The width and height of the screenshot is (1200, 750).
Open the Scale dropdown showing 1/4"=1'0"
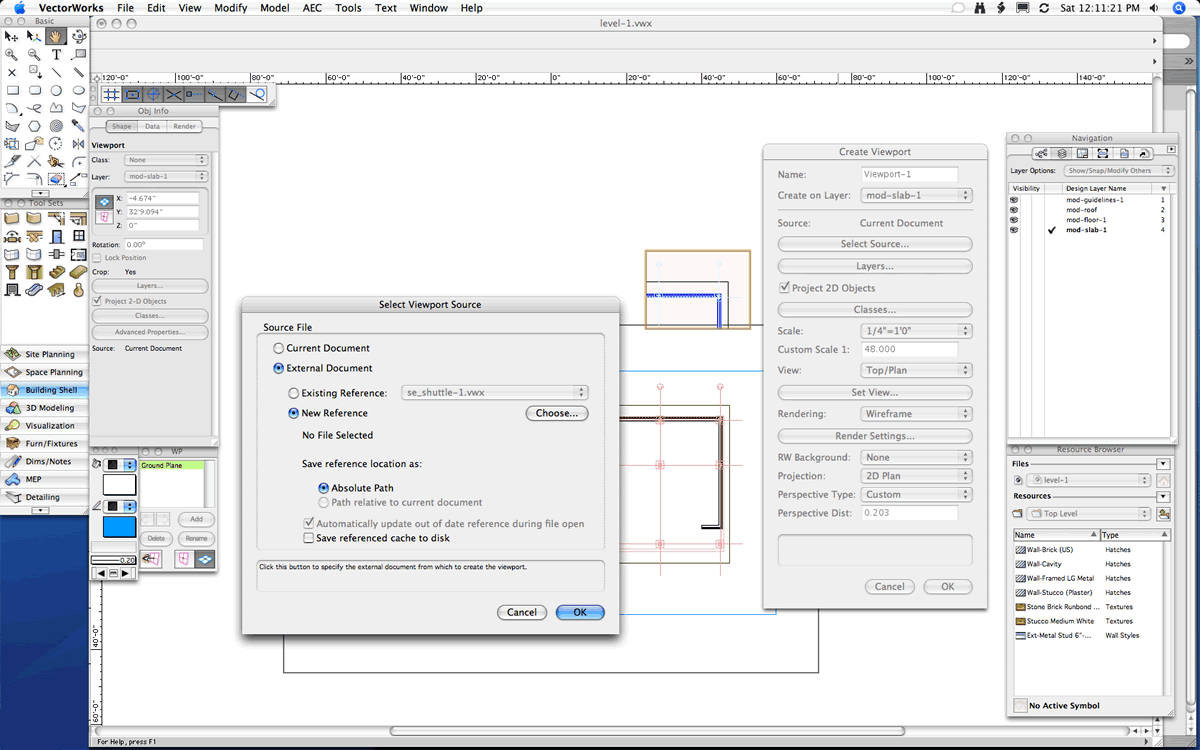tap(915, 330)
